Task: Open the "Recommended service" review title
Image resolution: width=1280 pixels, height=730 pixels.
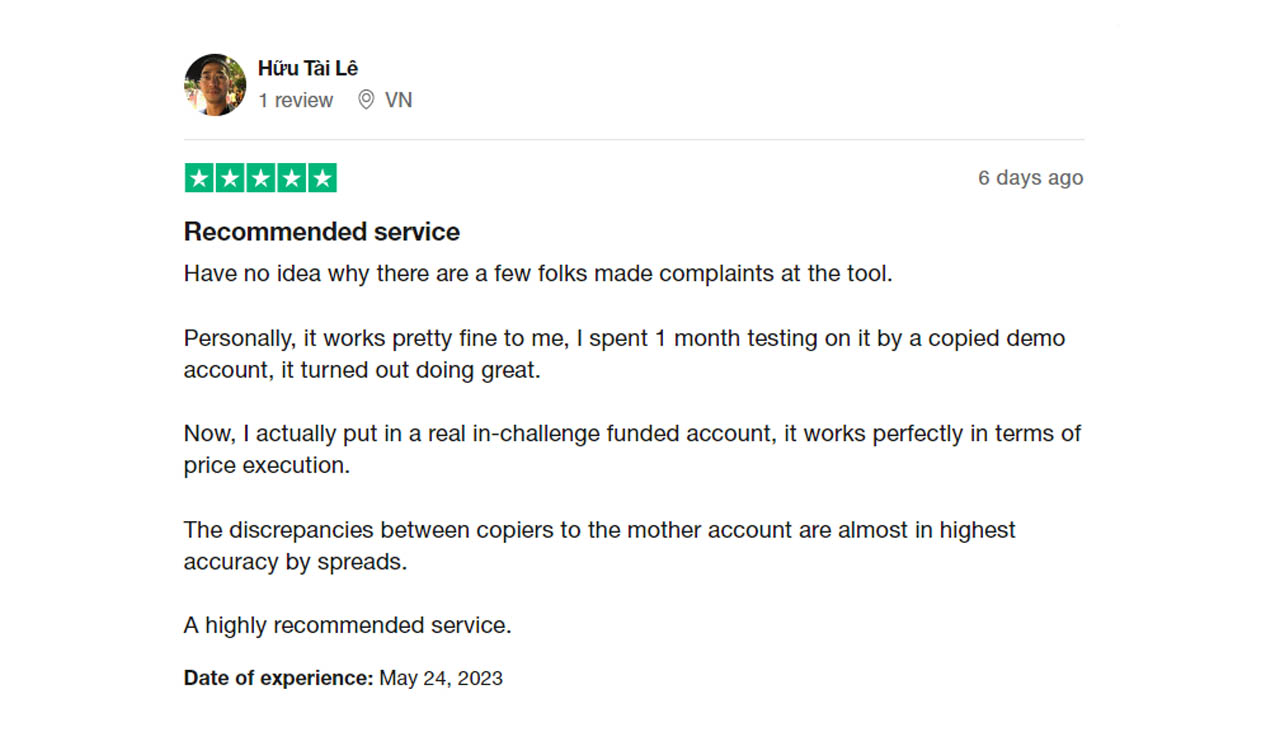Action: coord(322,232)
